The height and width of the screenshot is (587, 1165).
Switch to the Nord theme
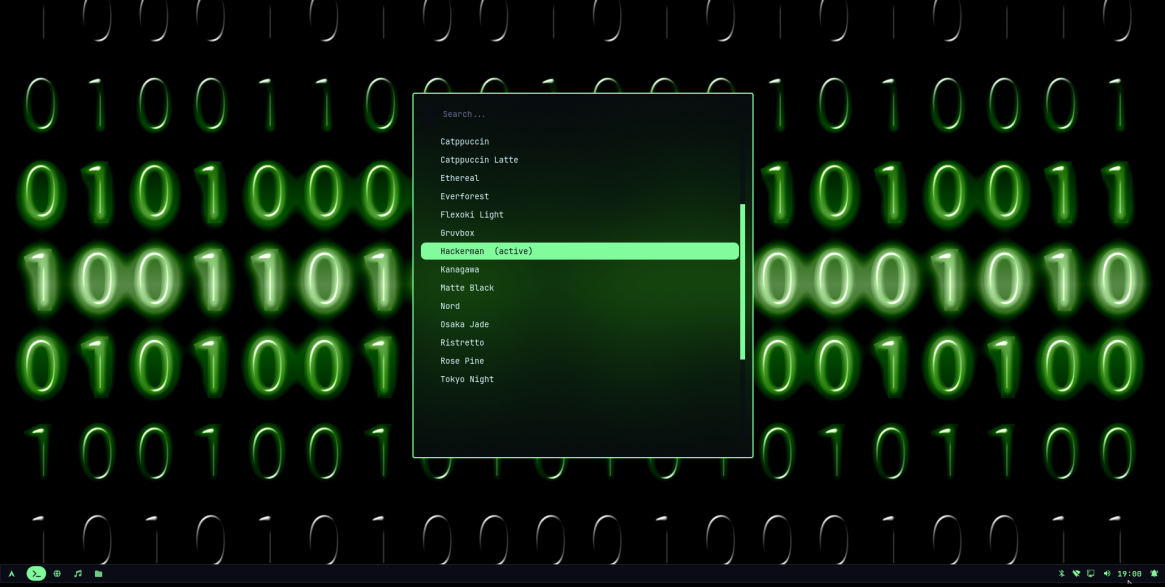[x=450, y=307]
